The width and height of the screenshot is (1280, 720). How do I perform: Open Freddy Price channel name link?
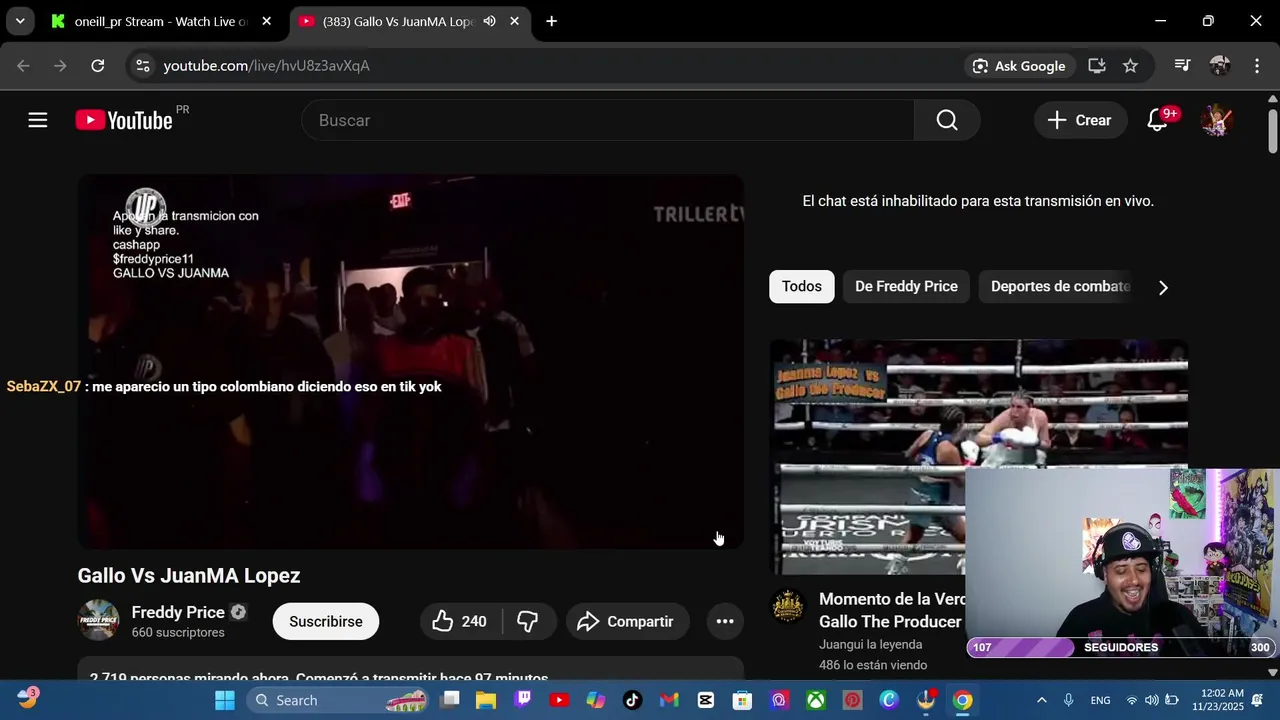(x=178, y=612)
